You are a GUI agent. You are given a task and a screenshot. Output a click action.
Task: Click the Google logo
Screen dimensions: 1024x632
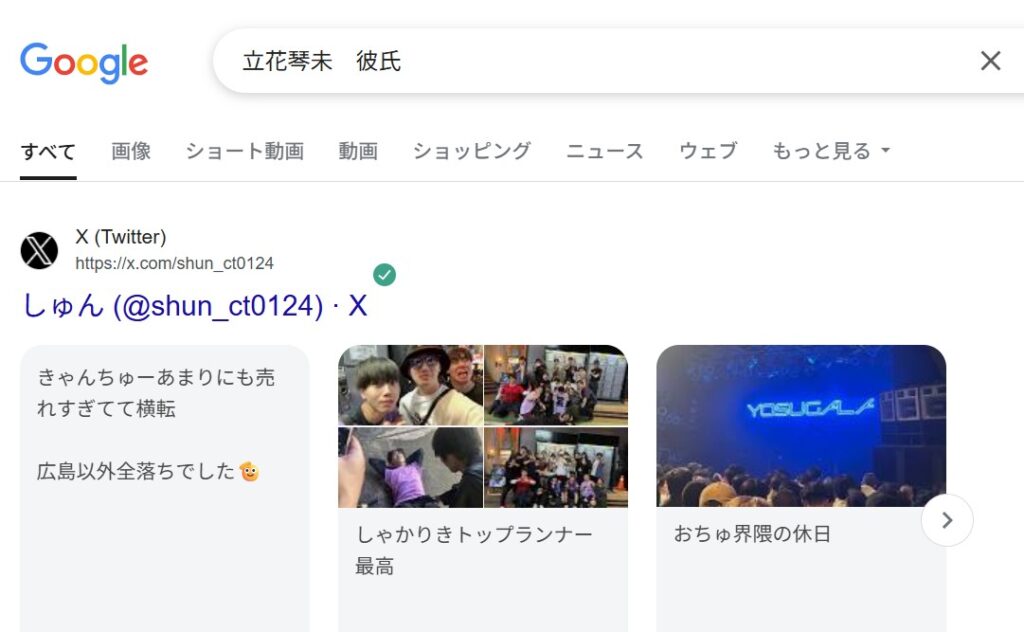(x=84, y=63)
